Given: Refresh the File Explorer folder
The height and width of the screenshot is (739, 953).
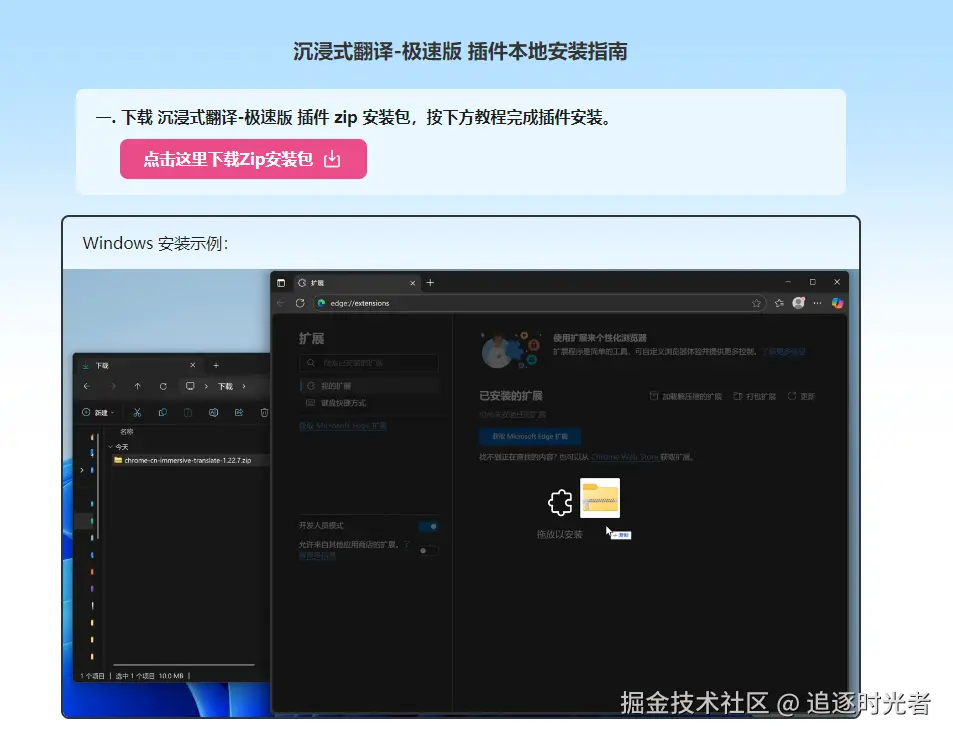Looking at the screenshot, I should coord(163,386).
